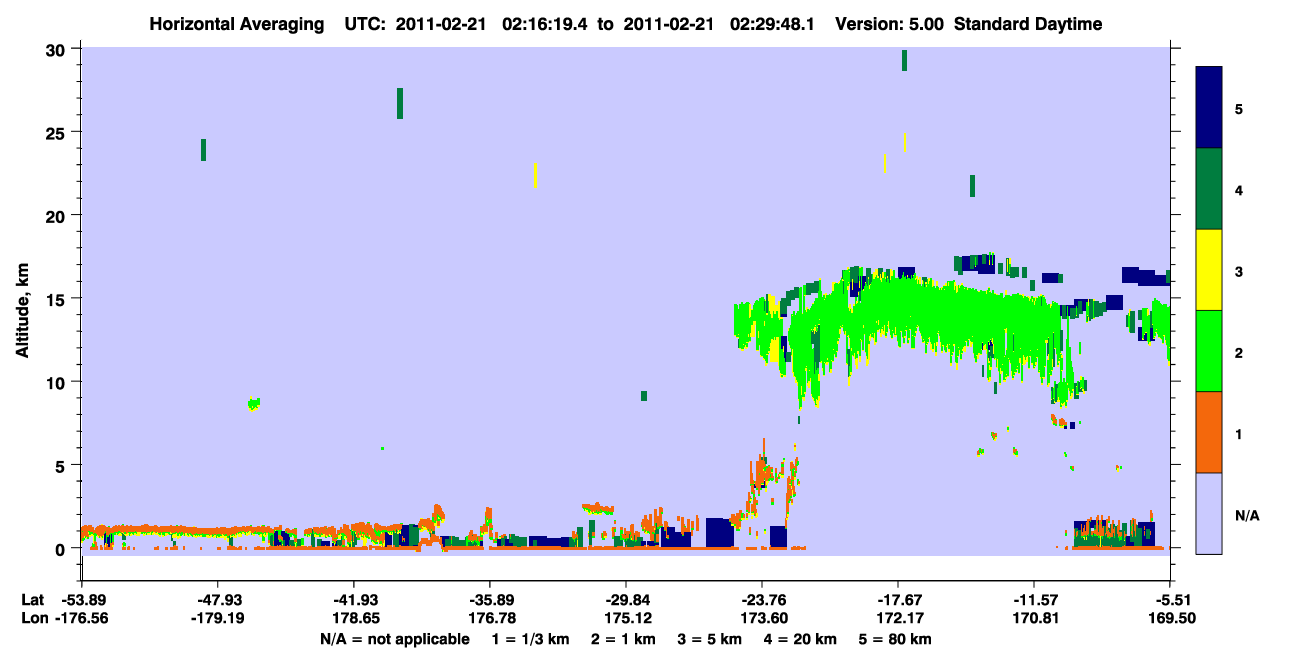Click 'Standard Daytime' in the title

tap(1028, 24)
